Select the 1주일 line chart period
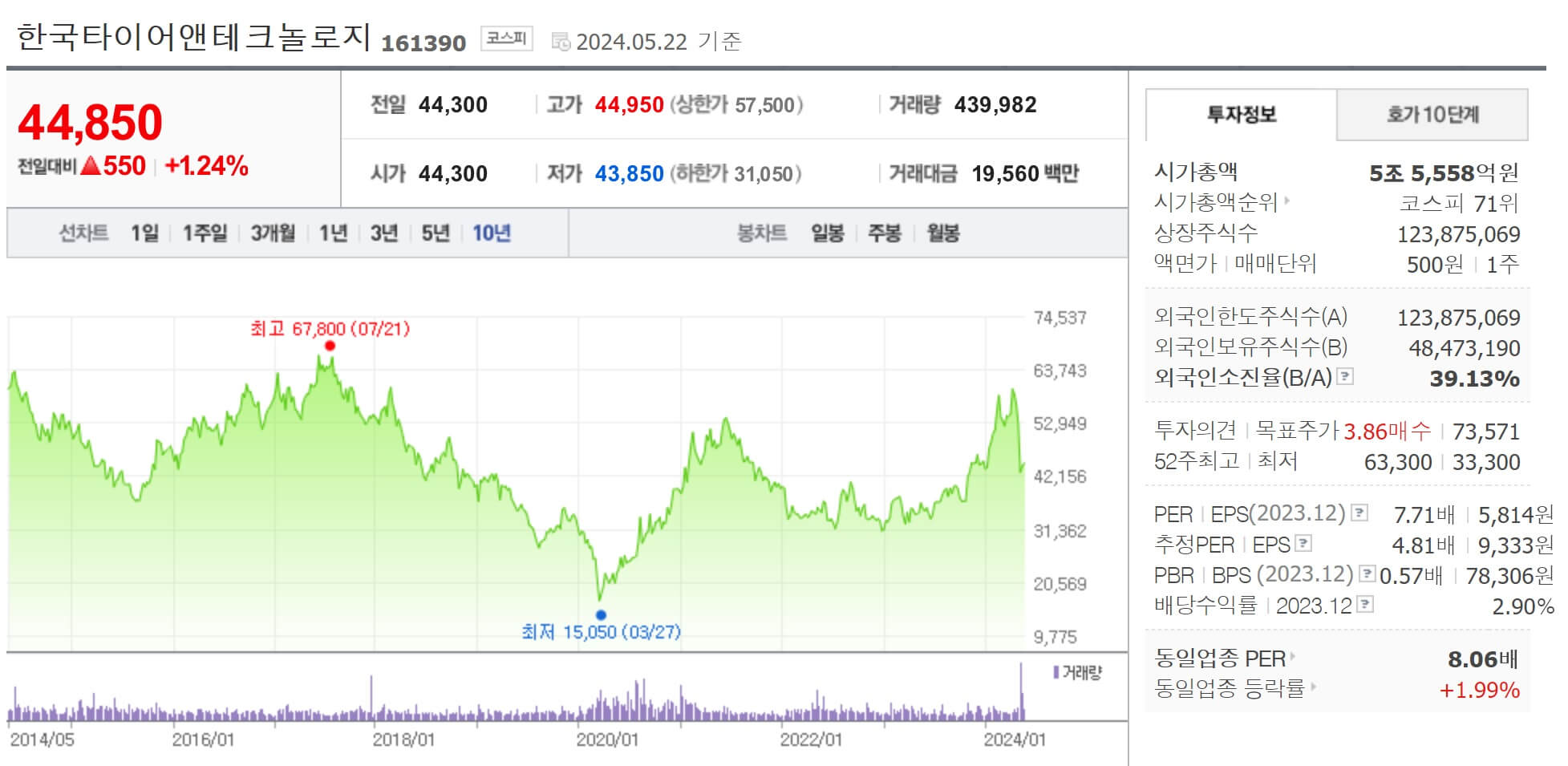Image resolution: width=1568 pixels, height=766 pixels. click(205, 233)
